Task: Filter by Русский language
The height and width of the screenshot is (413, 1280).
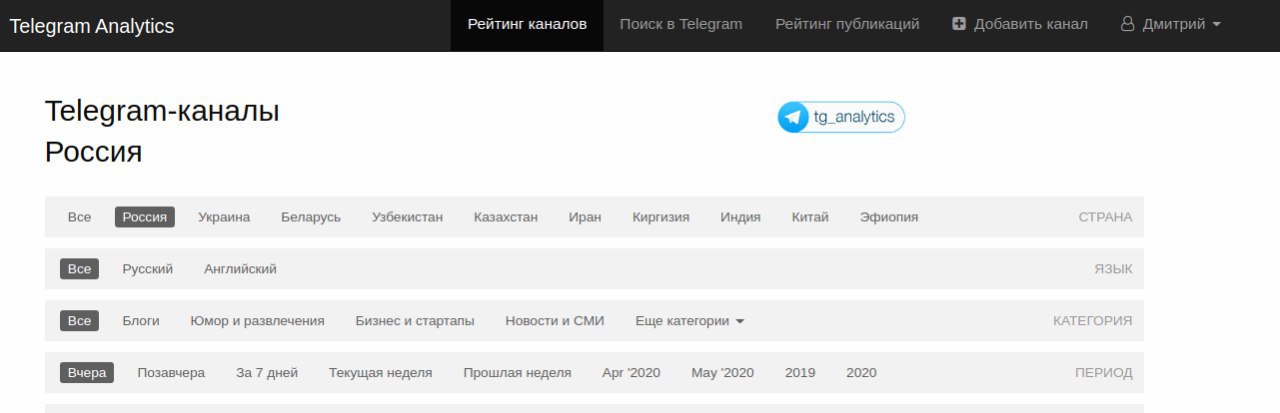Action: click(148, 269)
